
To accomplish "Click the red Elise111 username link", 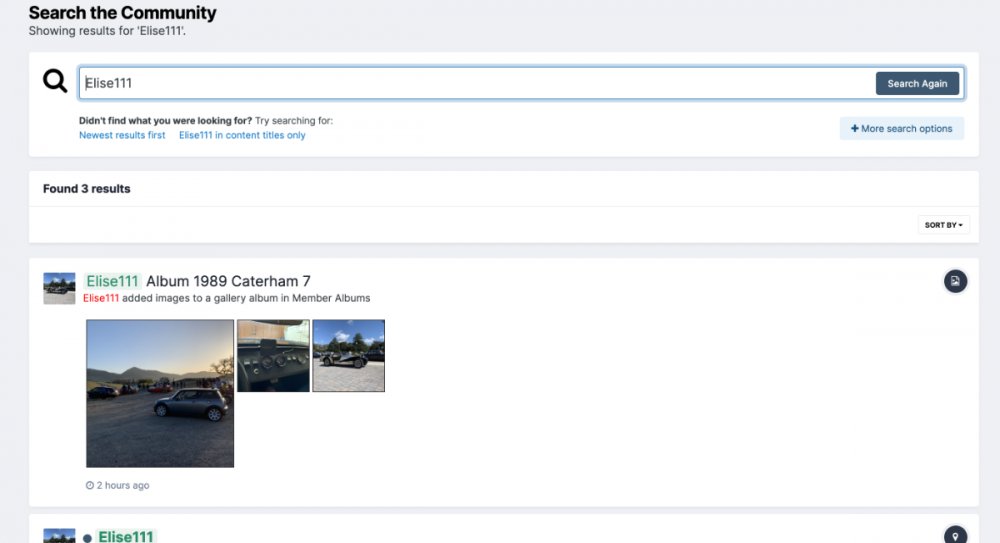I will click(x=101, y=298).
